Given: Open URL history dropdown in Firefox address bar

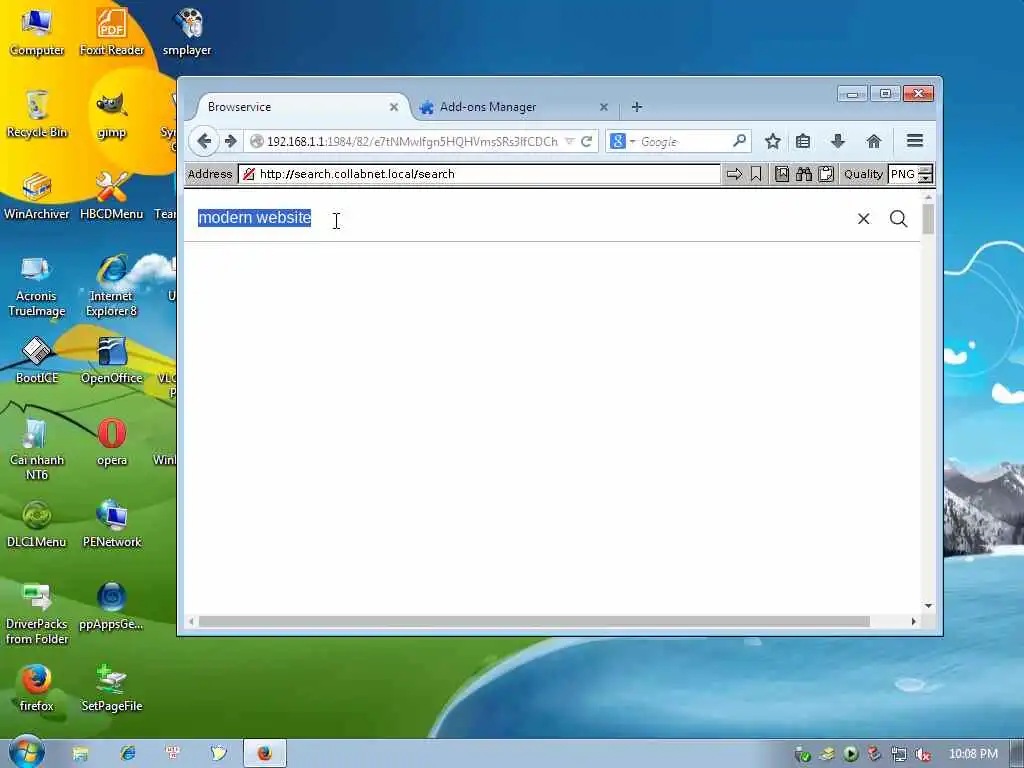Looking at the screenshot, I should pos(569,141).
